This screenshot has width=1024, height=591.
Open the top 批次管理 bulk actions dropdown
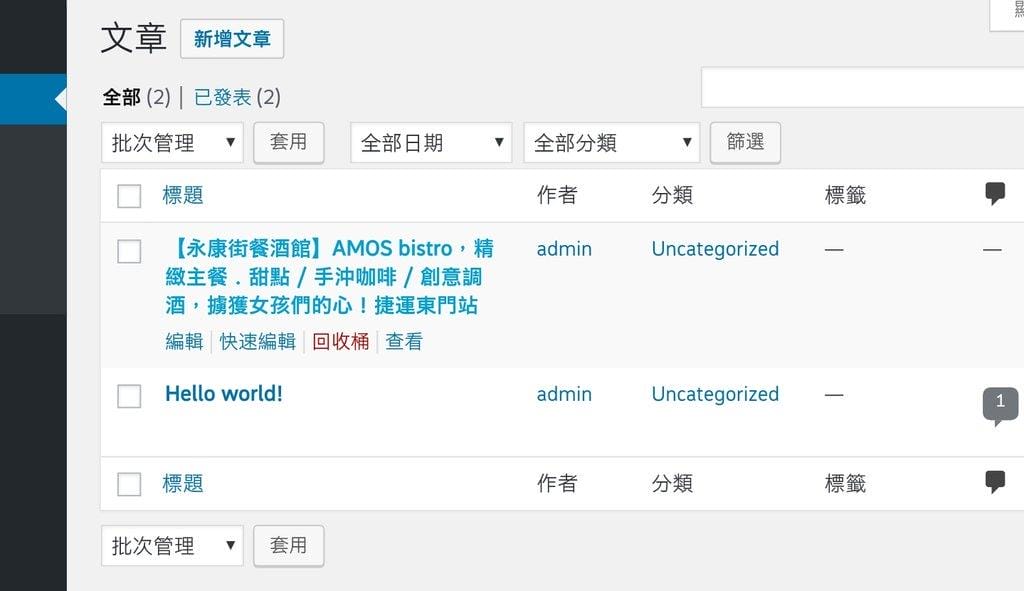172,142
